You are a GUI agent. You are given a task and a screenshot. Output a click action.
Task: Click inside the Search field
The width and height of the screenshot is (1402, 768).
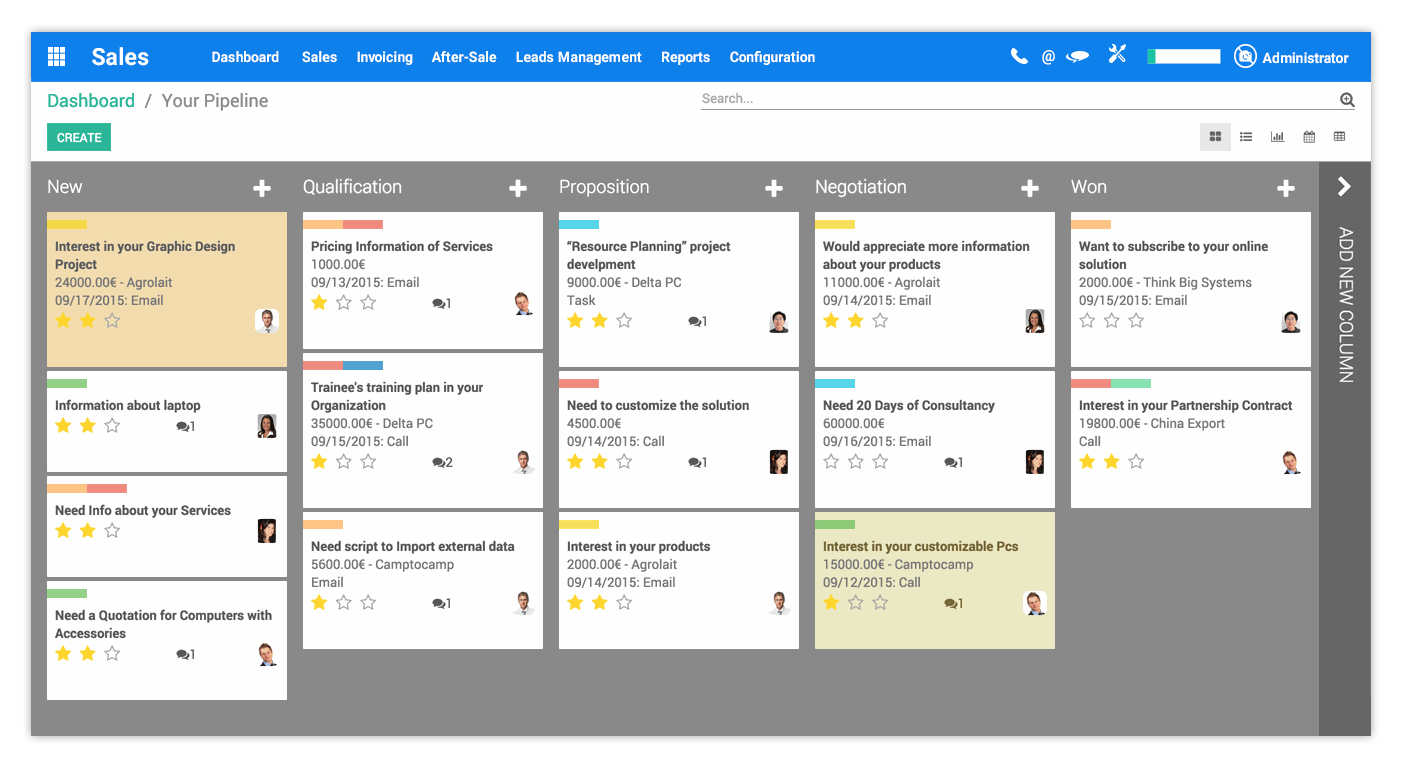(900, 98)
